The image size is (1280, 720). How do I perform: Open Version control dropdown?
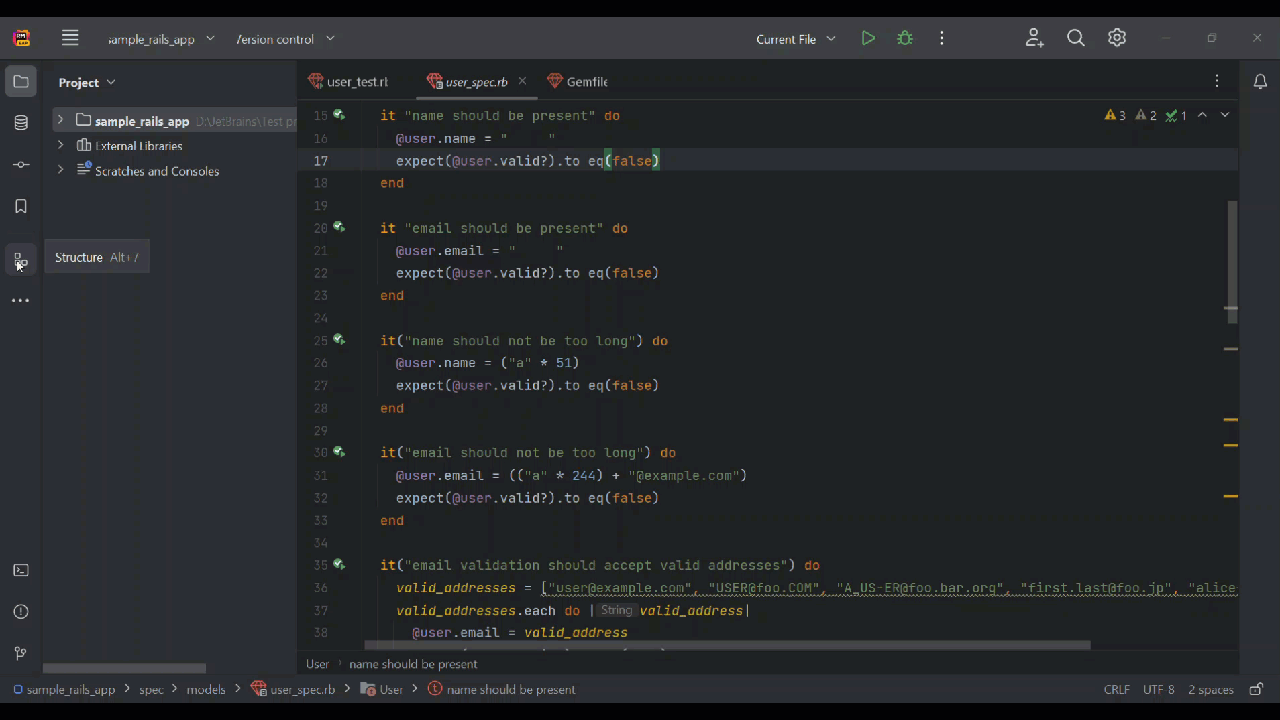click(285, 39)
